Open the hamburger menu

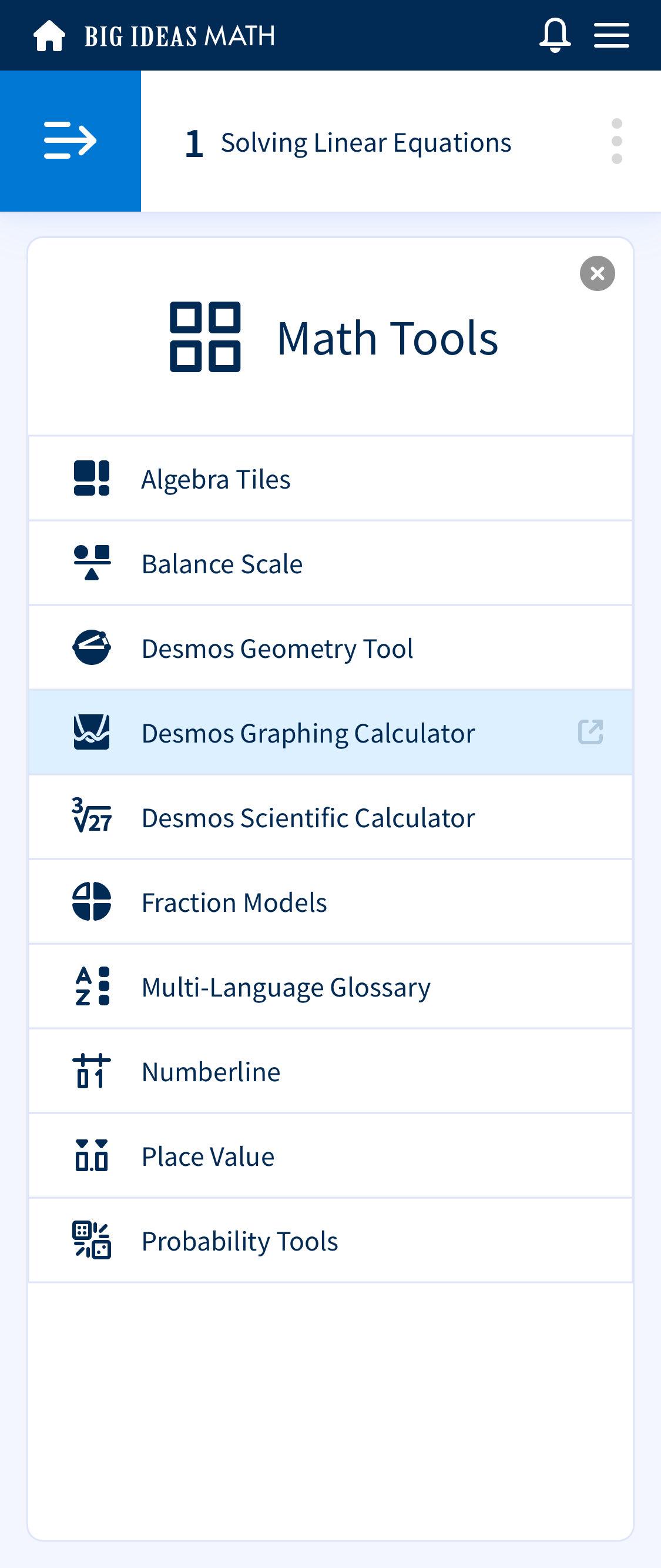pos(611,35)
